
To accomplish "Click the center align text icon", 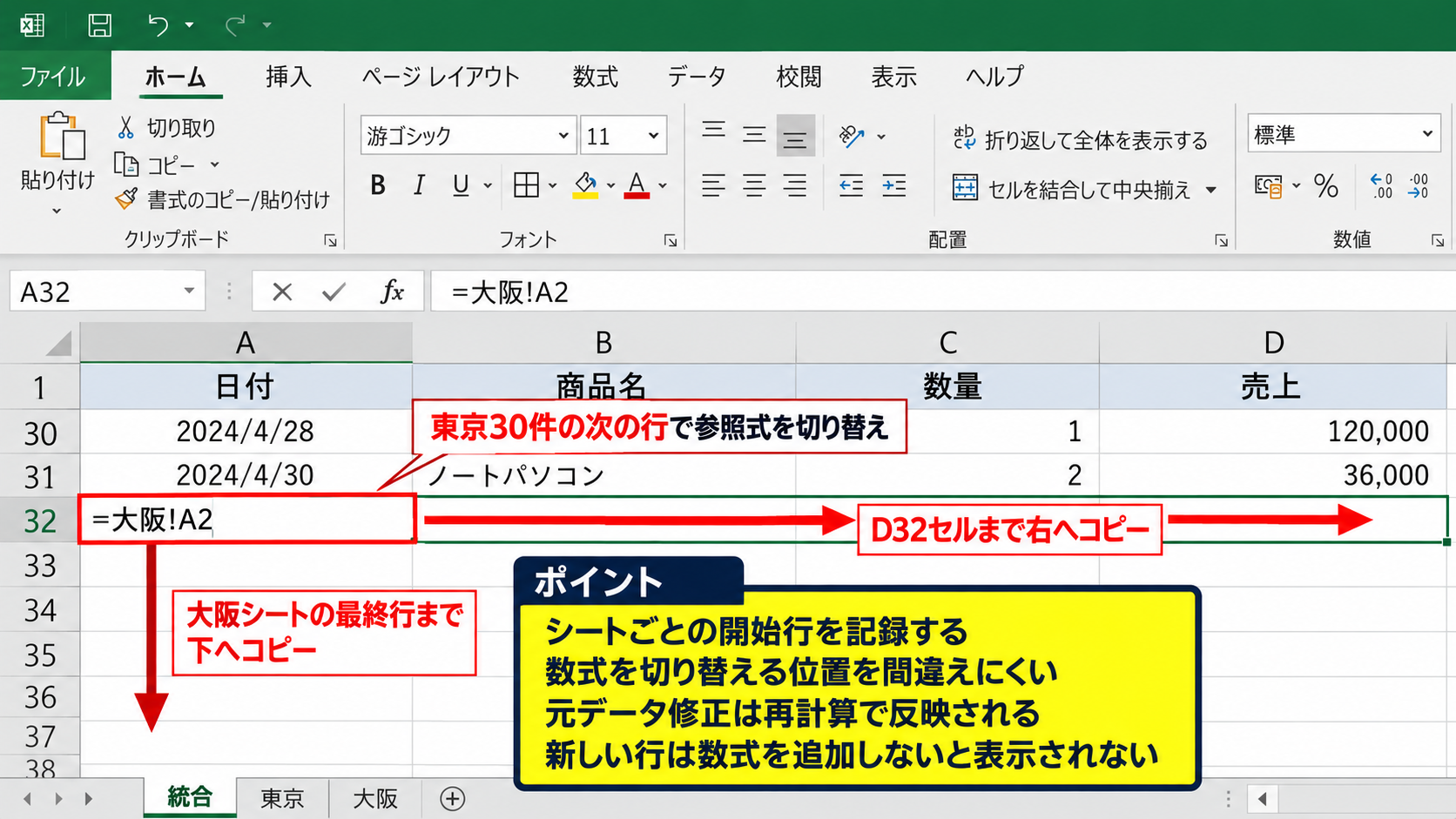I will [754, 185].
